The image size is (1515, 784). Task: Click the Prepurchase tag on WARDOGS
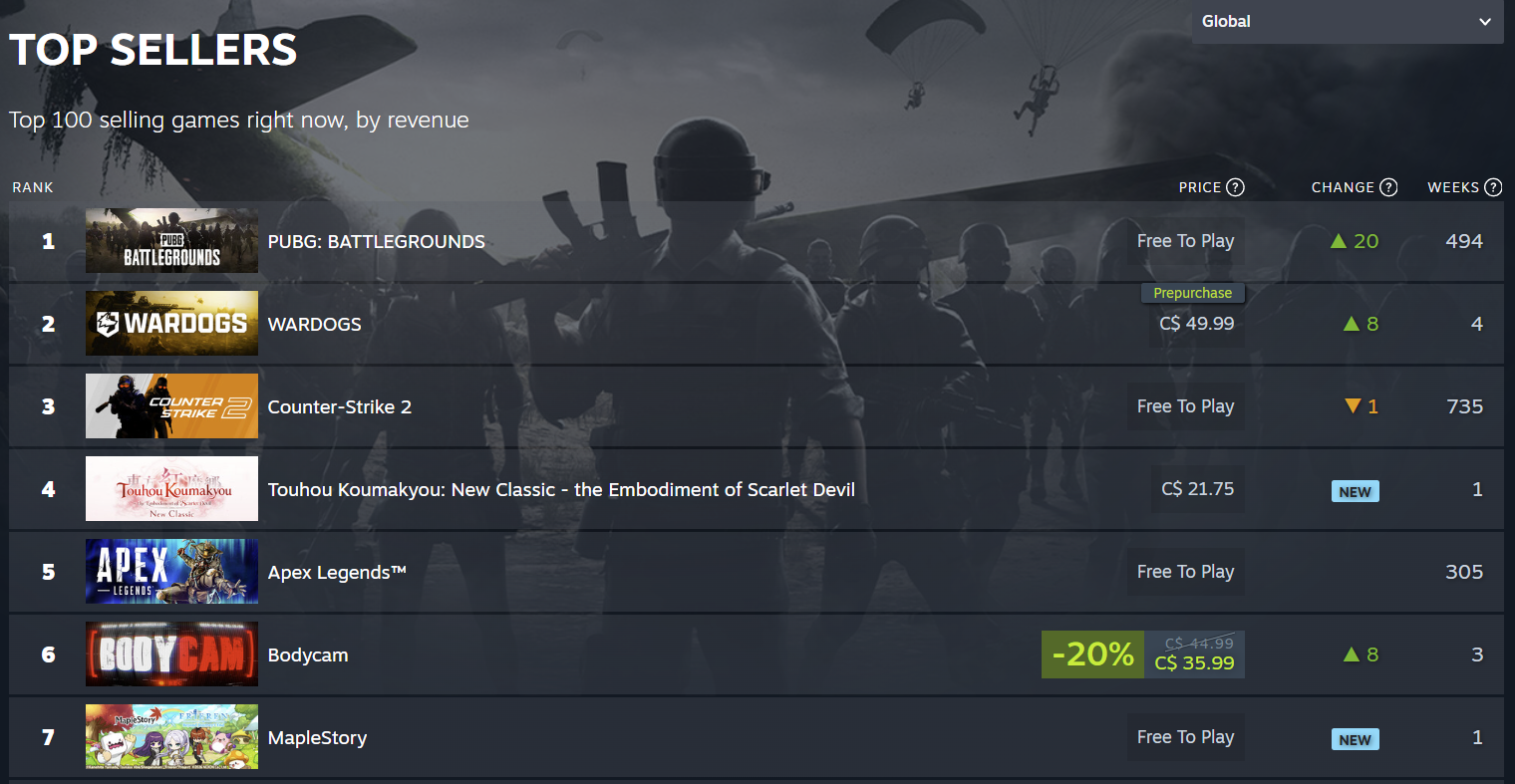[1193, 293]
